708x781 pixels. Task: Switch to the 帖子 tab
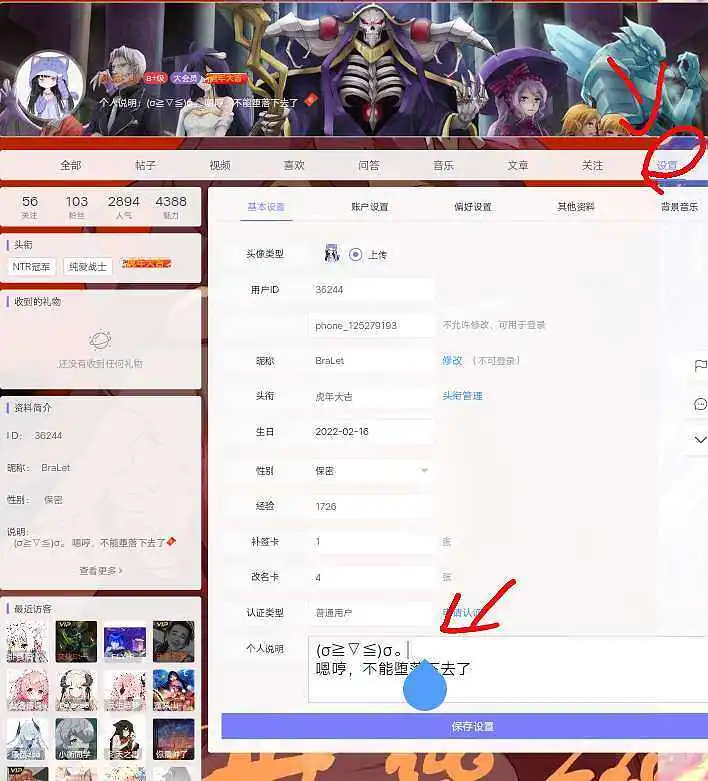point(145,165)
